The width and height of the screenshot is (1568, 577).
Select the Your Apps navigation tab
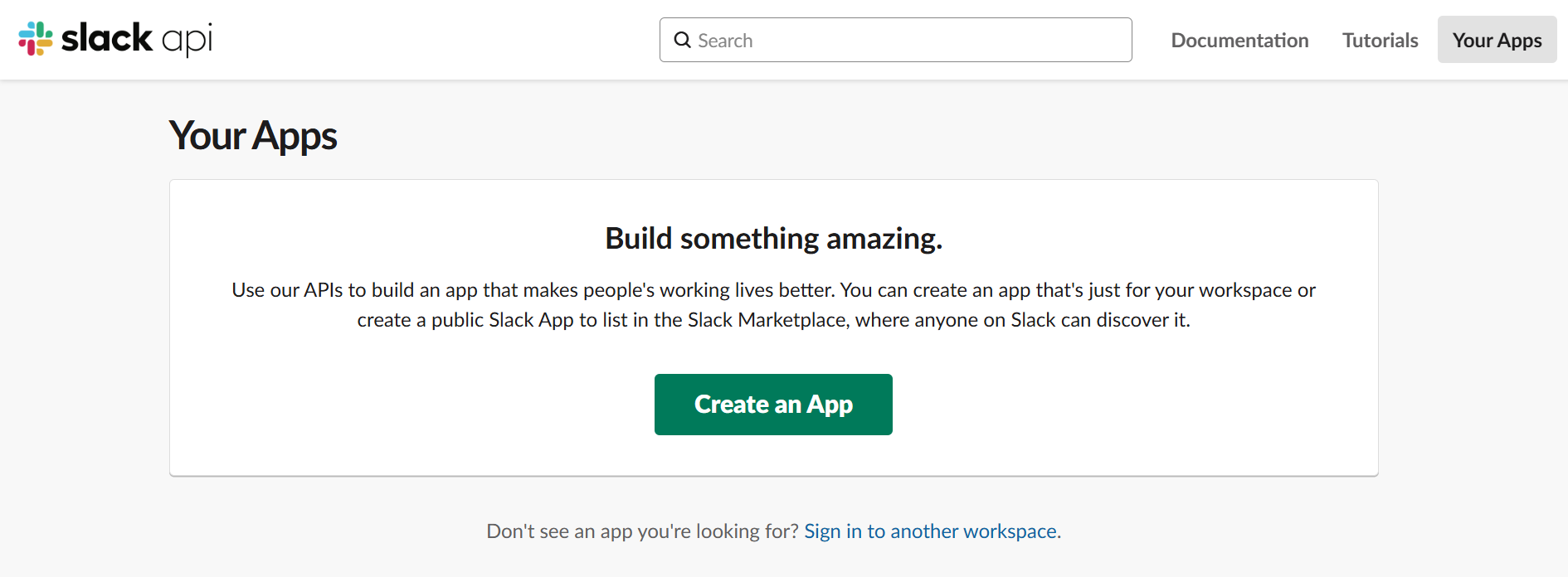click(x=1497, y=40)
